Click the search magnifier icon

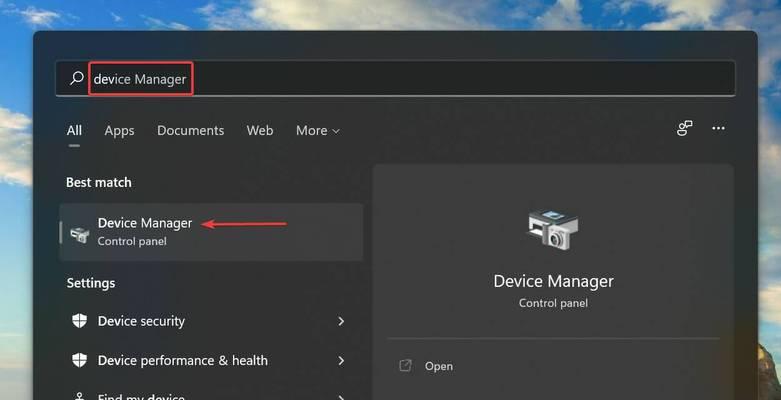(76, 78)
